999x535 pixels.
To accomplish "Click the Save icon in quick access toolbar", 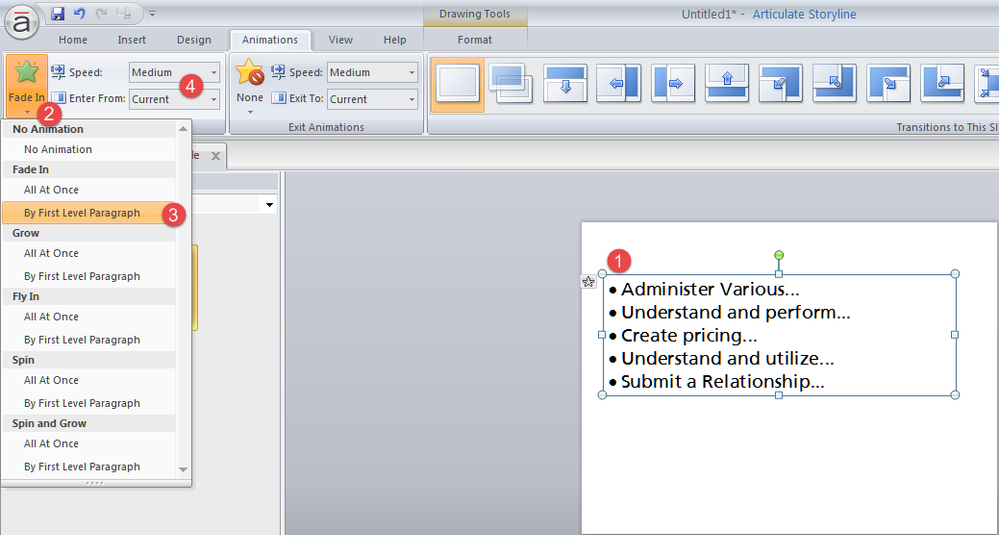I will coord(58,14).
